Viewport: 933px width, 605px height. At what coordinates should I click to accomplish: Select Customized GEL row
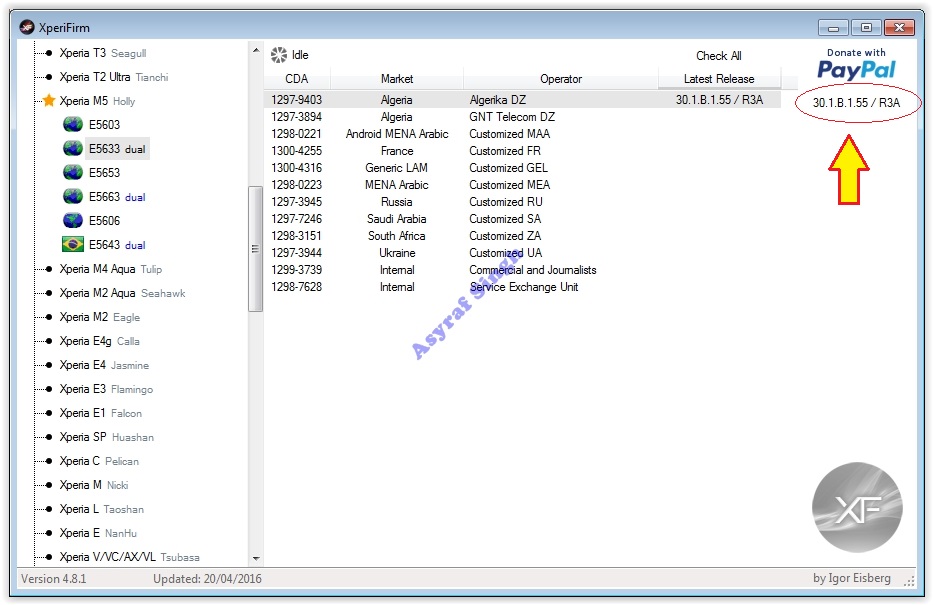tap(522, 168)
